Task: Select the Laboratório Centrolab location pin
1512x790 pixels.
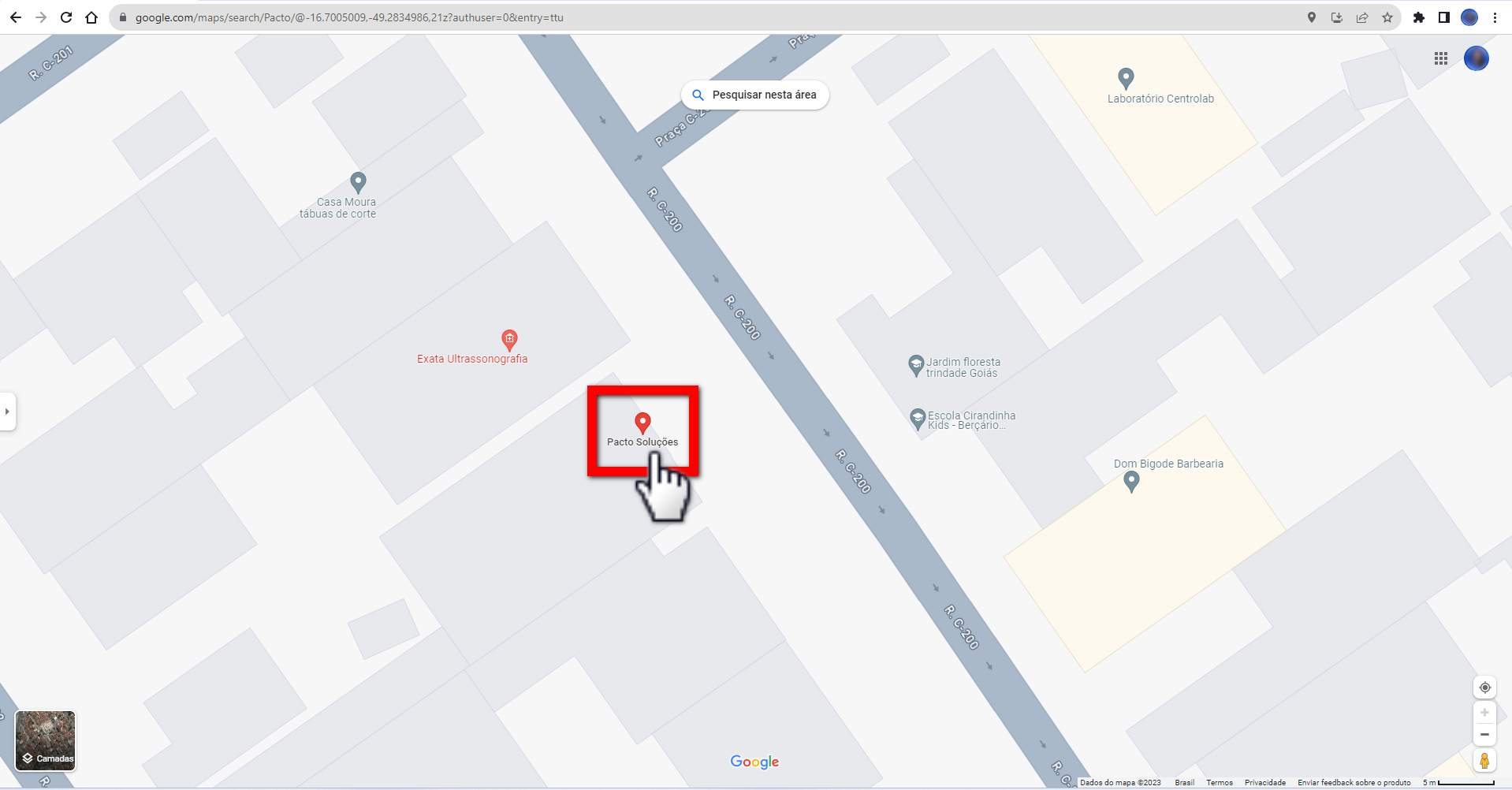Action: click(x=1126, y=78)
